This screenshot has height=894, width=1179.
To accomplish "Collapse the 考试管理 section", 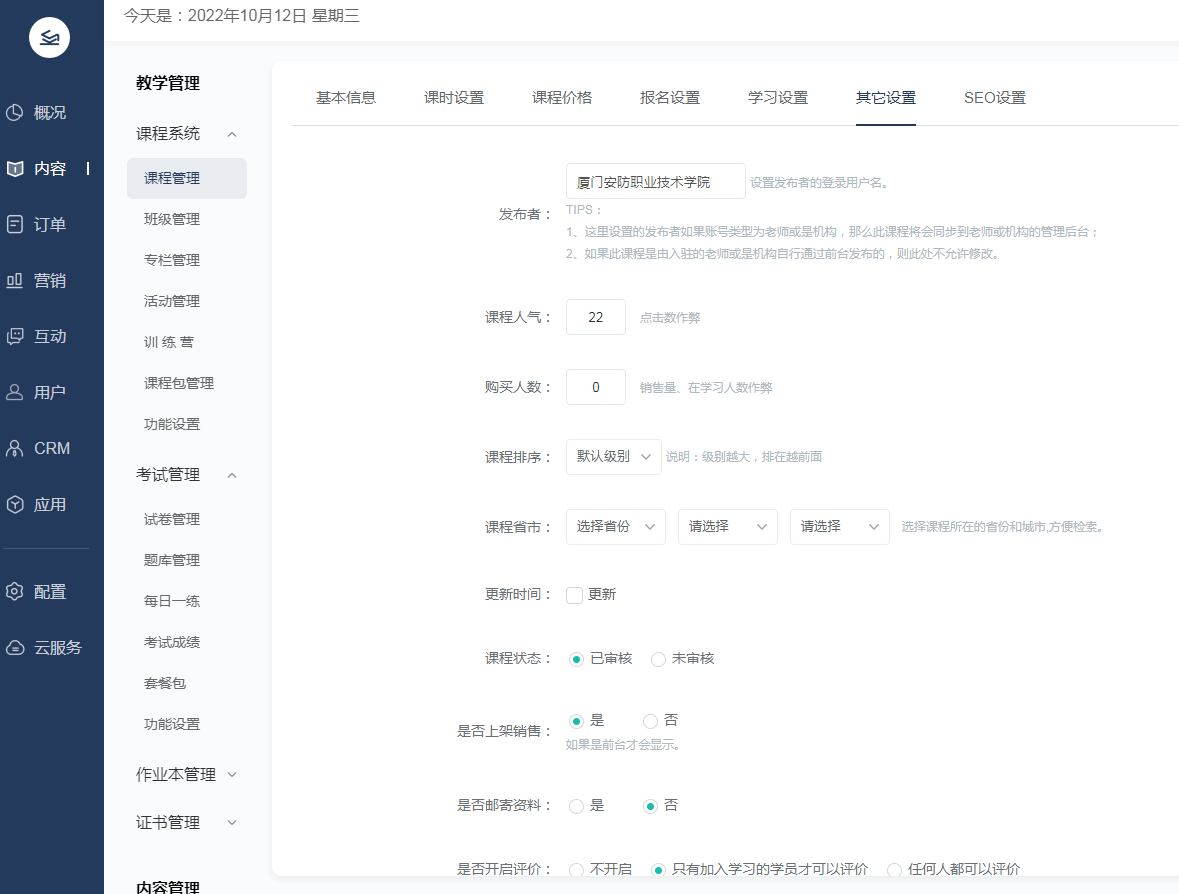I will 232,475.
